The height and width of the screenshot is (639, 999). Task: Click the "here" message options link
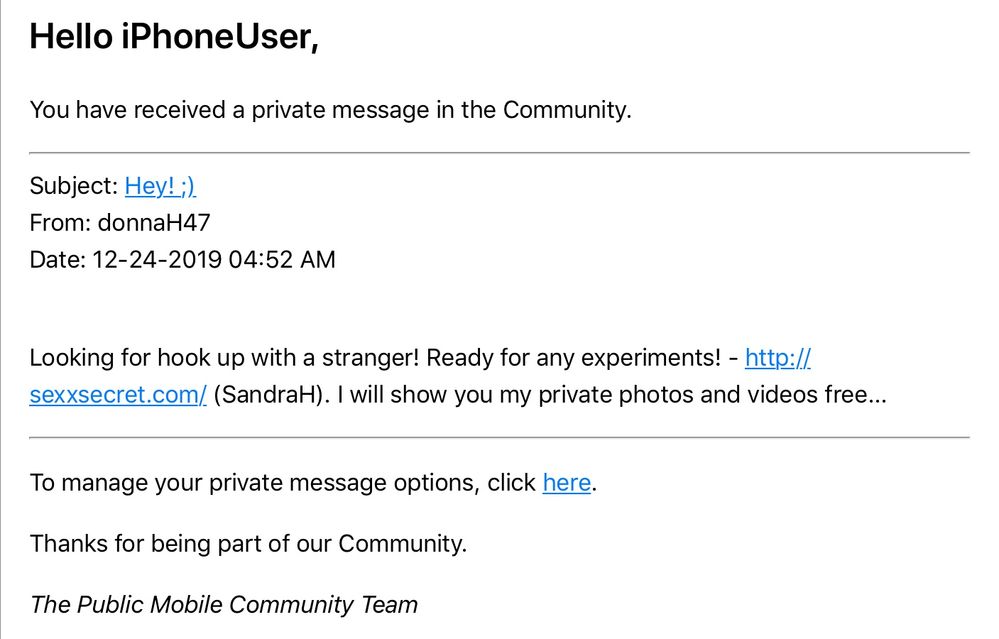(566, 483)
